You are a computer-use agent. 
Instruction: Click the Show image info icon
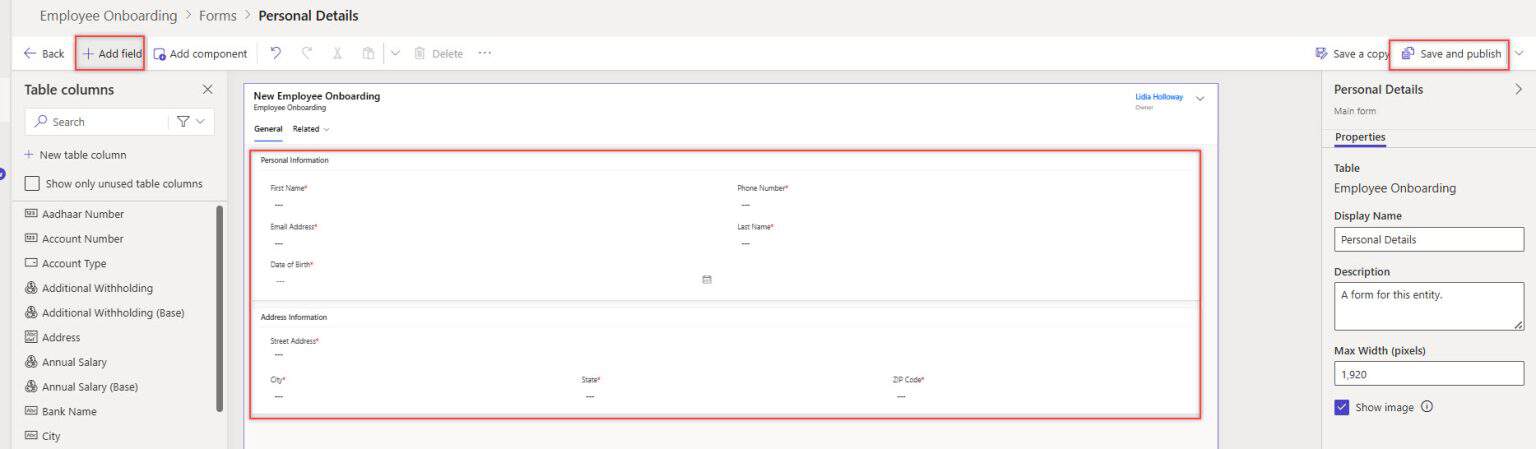[1427, 407]
